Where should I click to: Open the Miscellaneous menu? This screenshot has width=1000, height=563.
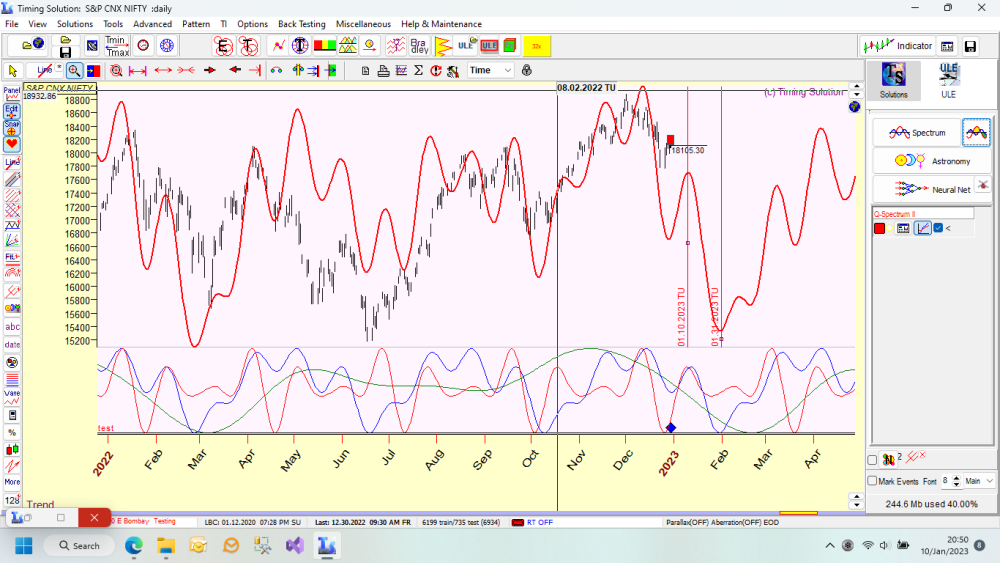tap(363, 24)
